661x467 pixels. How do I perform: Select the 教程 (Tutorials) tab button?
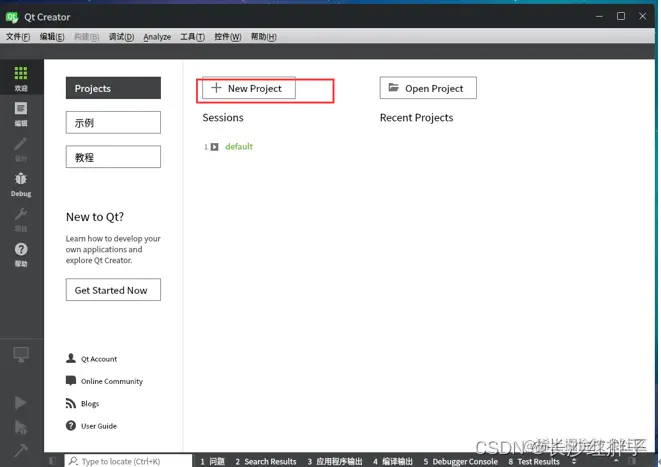(x=113, y=157)
